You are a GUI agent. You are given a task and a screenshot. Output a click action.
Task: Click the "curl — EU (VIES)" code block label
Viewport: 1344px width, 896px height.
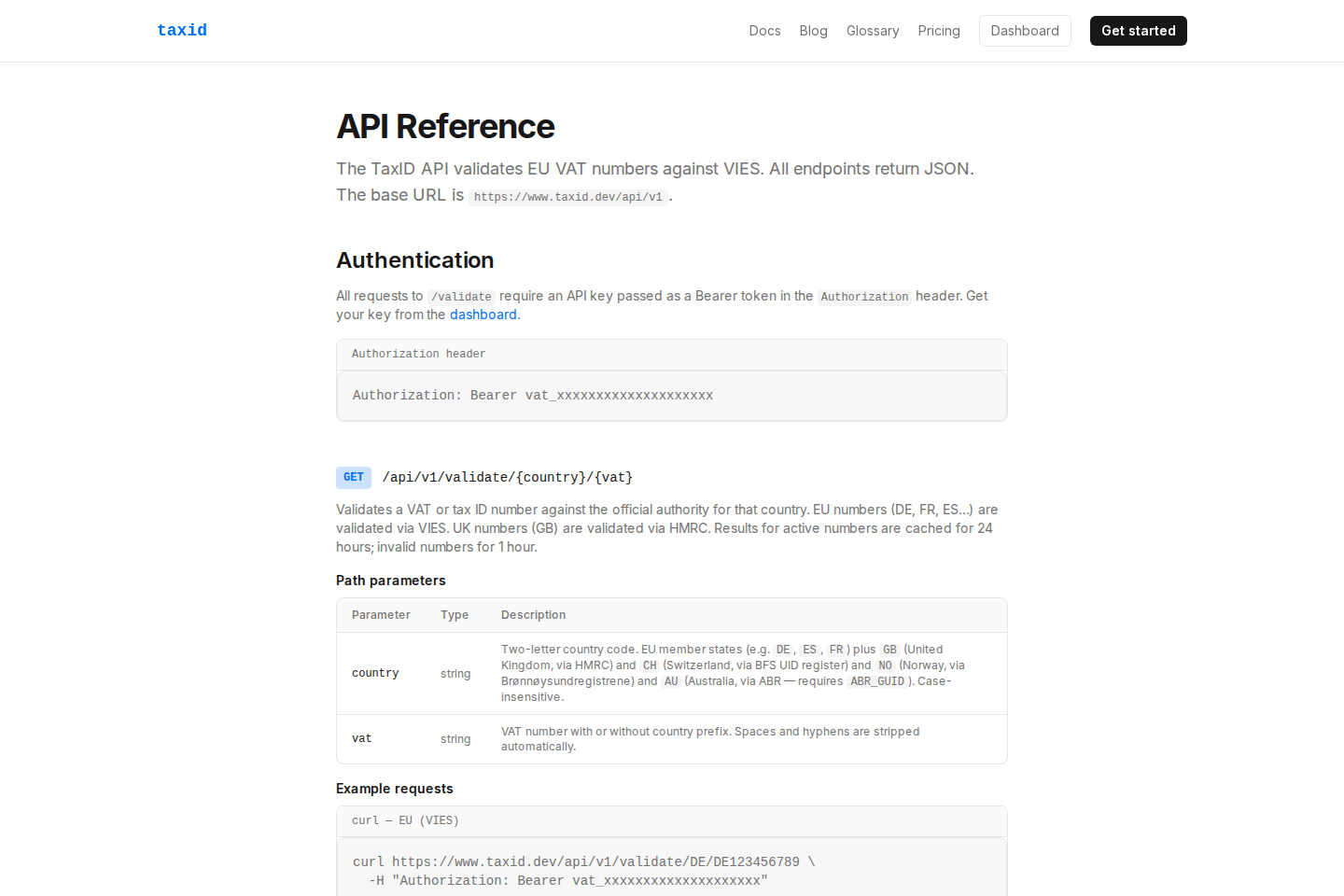click(405, 820)
